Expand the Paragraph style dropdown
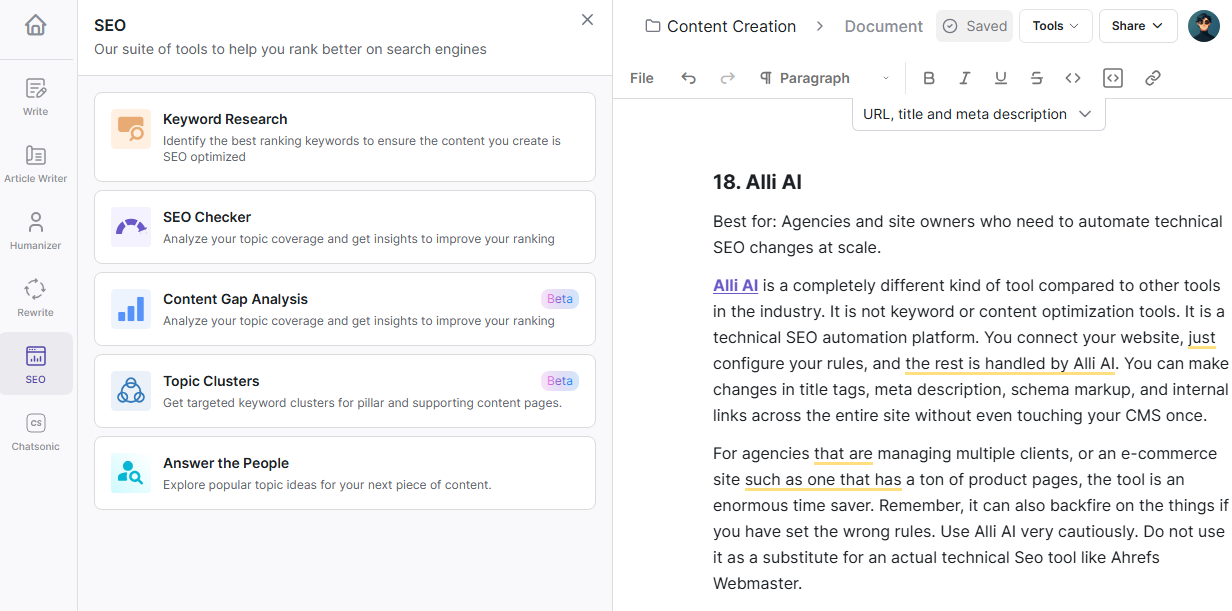This screenshot has width=1232, height=611. (825, 78)
